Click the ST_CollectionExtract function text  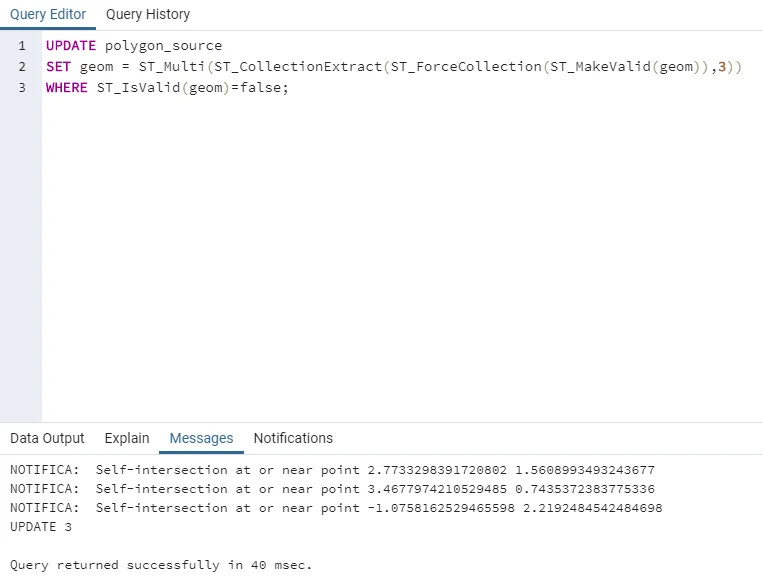point(298,67)
